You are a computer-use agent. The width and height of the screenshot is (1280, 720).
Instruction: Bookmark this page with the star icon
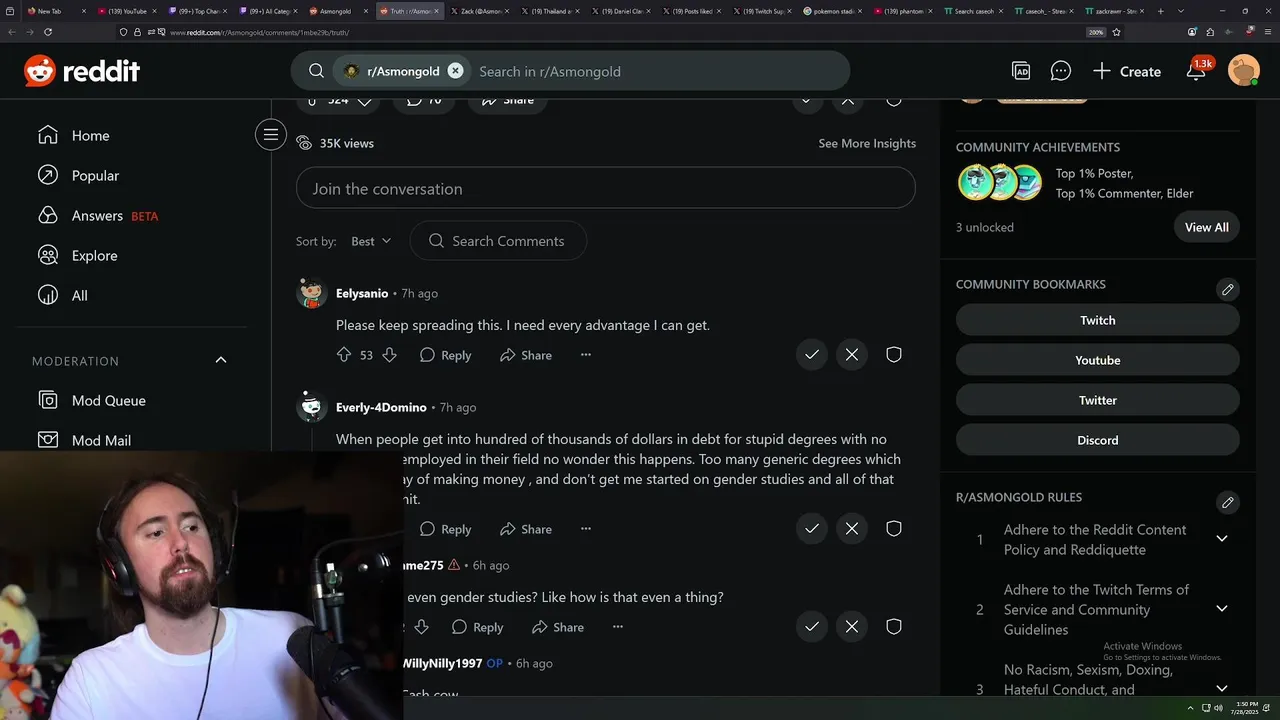coord(1116,32)
